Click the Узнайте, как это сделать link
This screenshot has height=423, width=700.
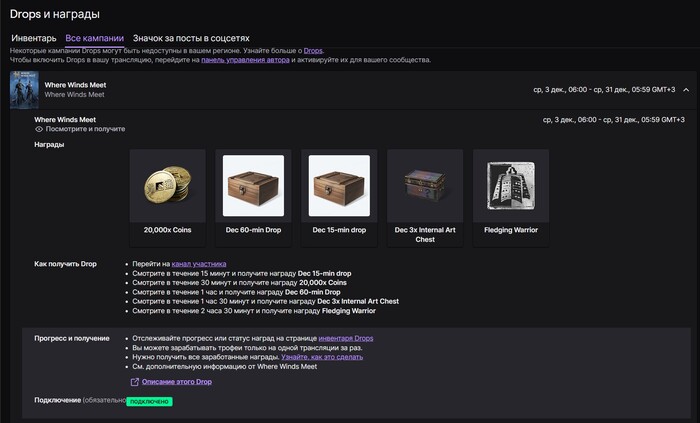322,357
